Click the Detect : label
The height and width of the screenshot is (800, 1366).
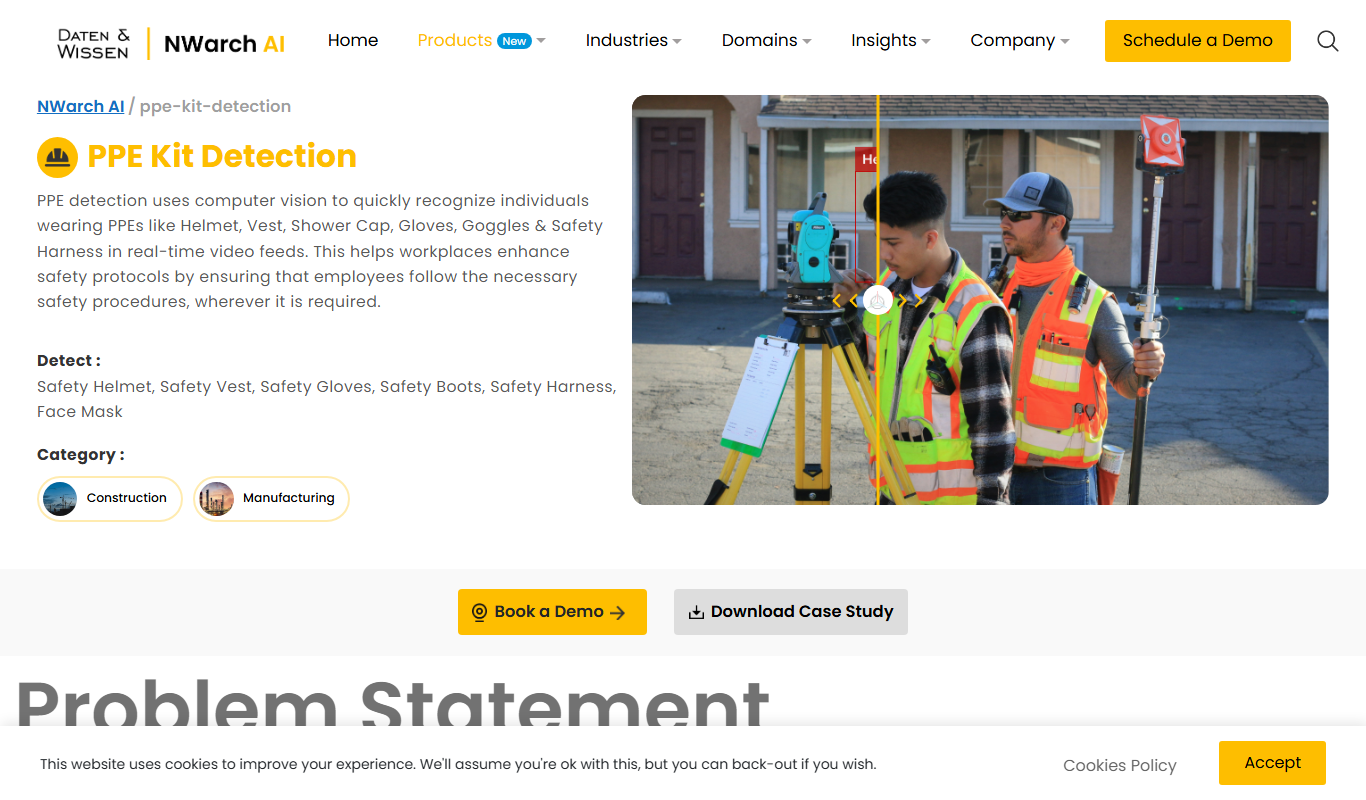pyautogui.click(x=69, y=361)
